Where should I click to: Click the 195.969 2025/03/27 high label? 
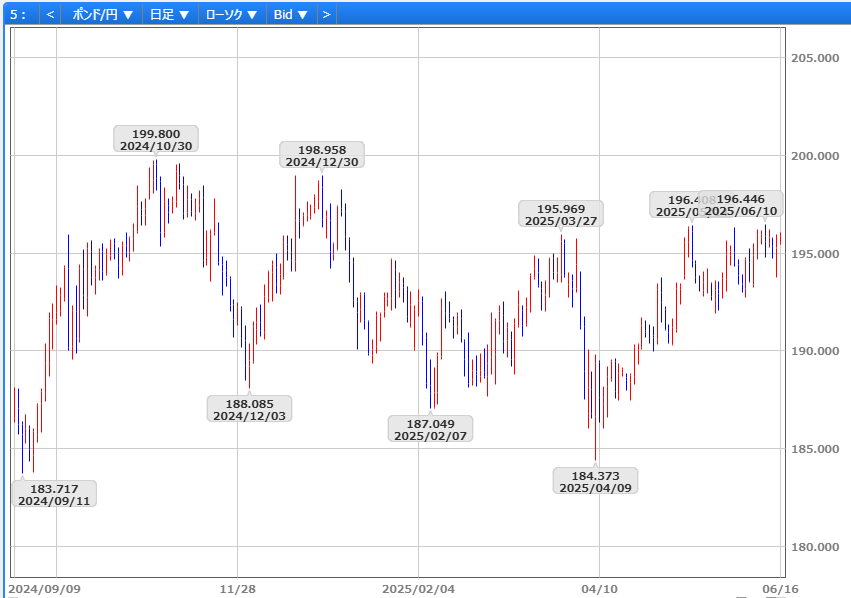[561, 214]
